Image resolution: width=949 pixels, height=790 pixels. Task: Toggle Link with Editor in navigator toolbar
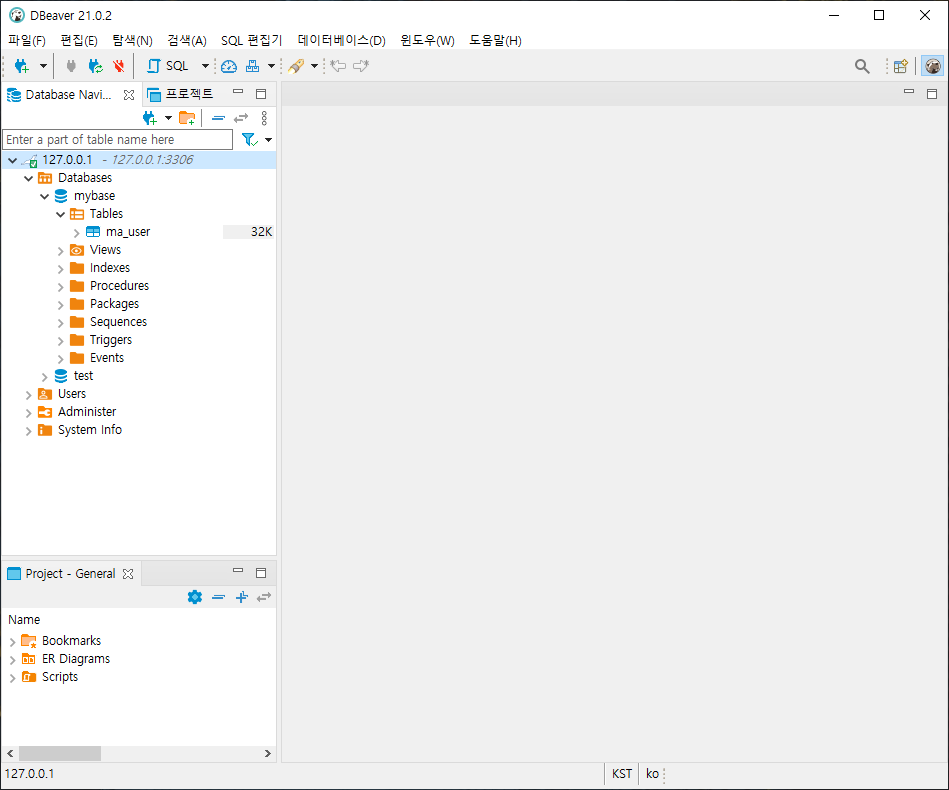[x=241, y=118]
